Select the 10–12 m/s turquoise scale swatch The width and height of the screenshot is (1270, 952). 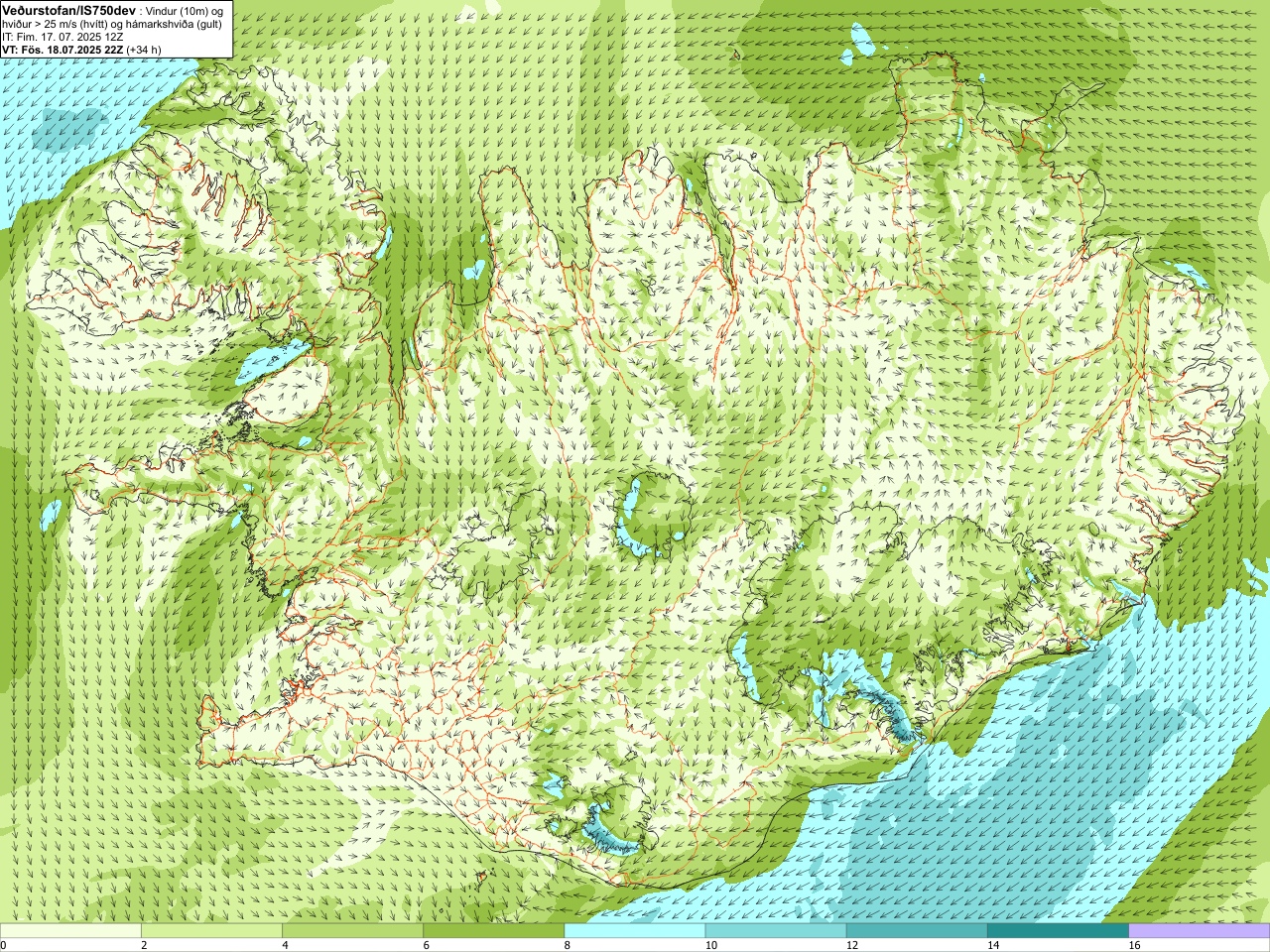click(x=776, y=930)
